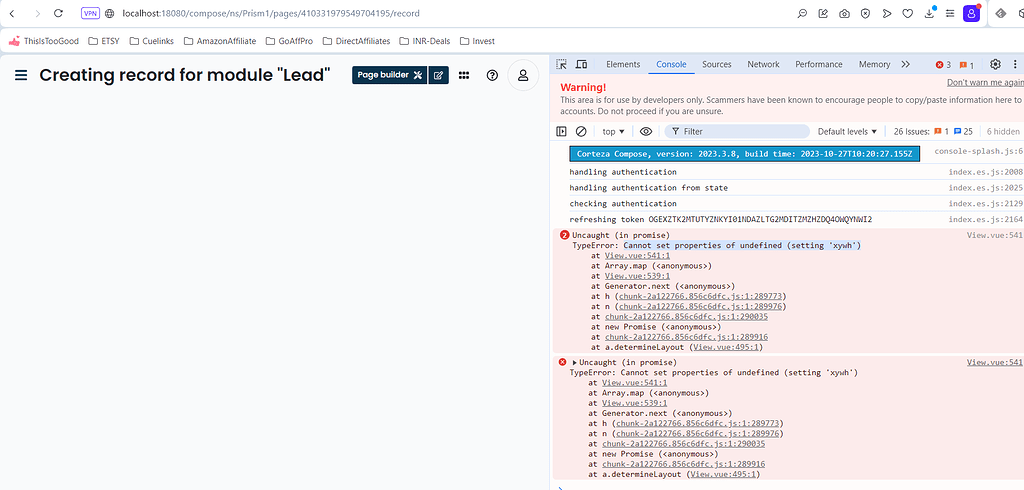This screenshot has height=490, width=1024.
Task: Open the downloads icon
Action: click(x=929, y=13)
